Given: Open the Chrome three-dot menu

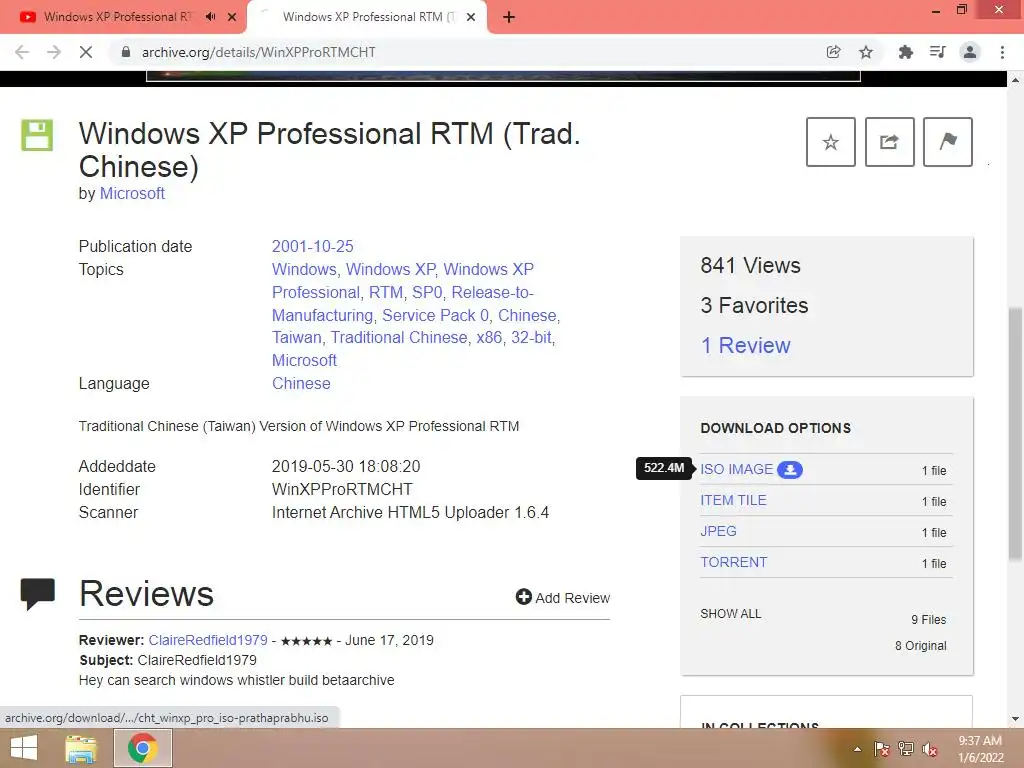Looking at the screenshot, I should (1002, 52).
